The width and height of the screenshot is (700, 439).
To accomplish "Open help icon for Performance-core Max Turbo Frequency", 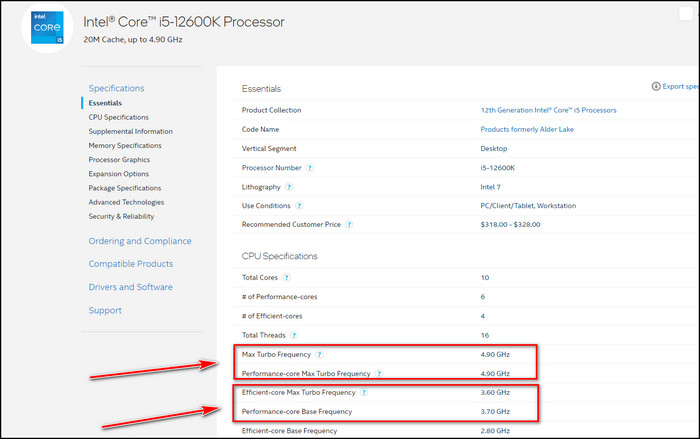I will tap(379, 374).
